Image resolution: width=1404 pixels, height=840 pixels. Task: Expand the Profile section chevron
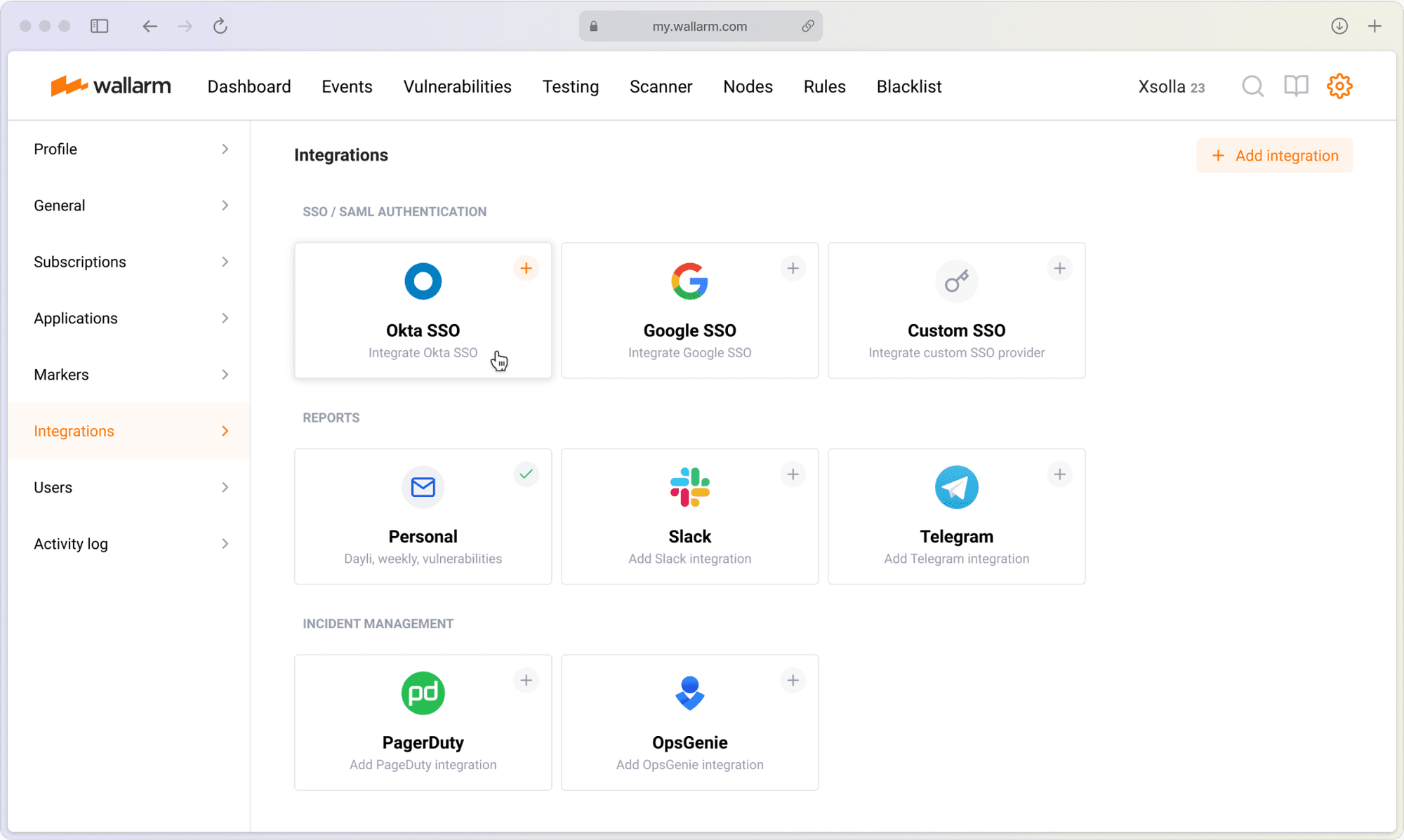pos(225,149)
